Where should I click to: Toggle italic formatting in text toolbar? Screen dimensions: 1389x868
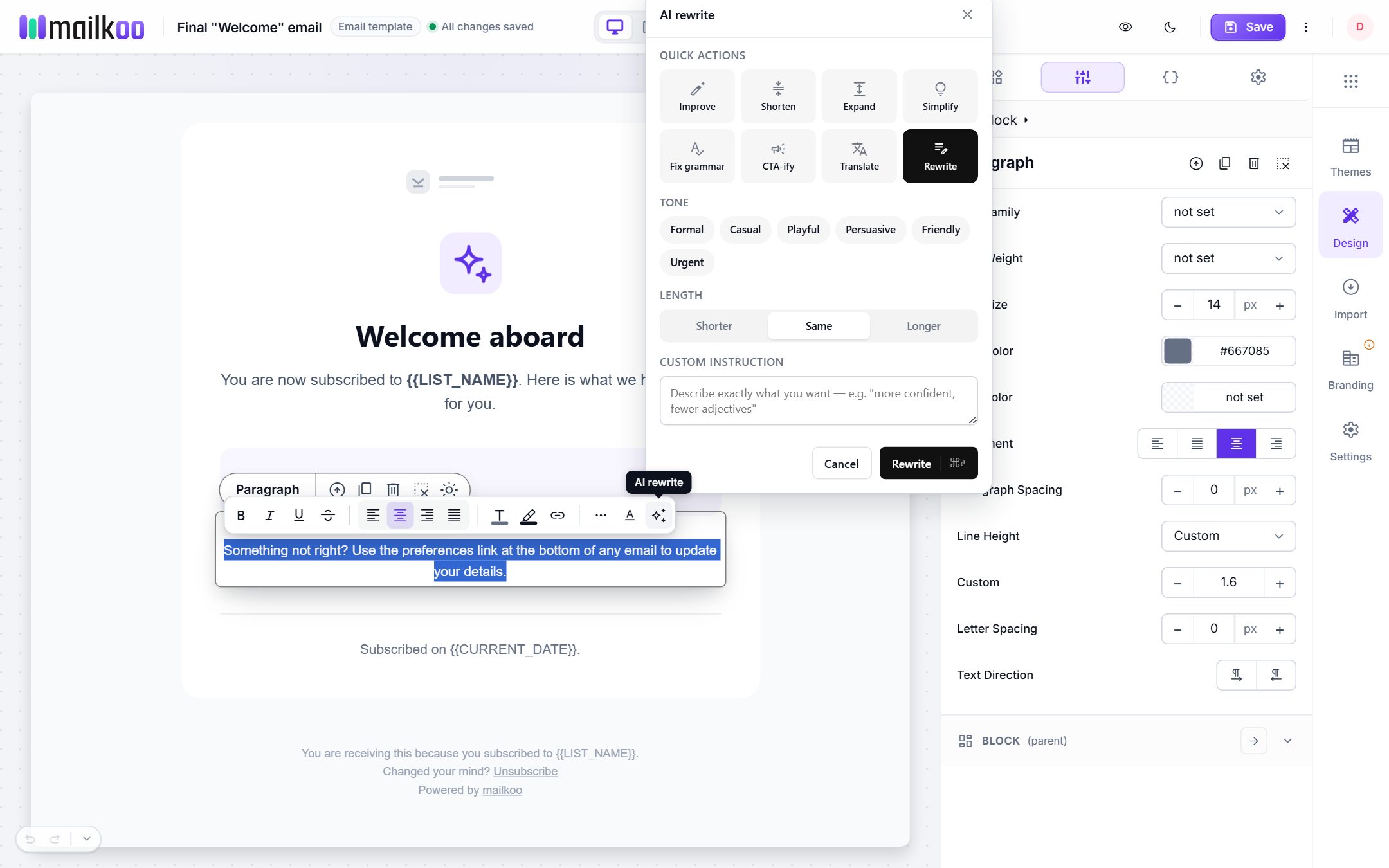[269, 515]
